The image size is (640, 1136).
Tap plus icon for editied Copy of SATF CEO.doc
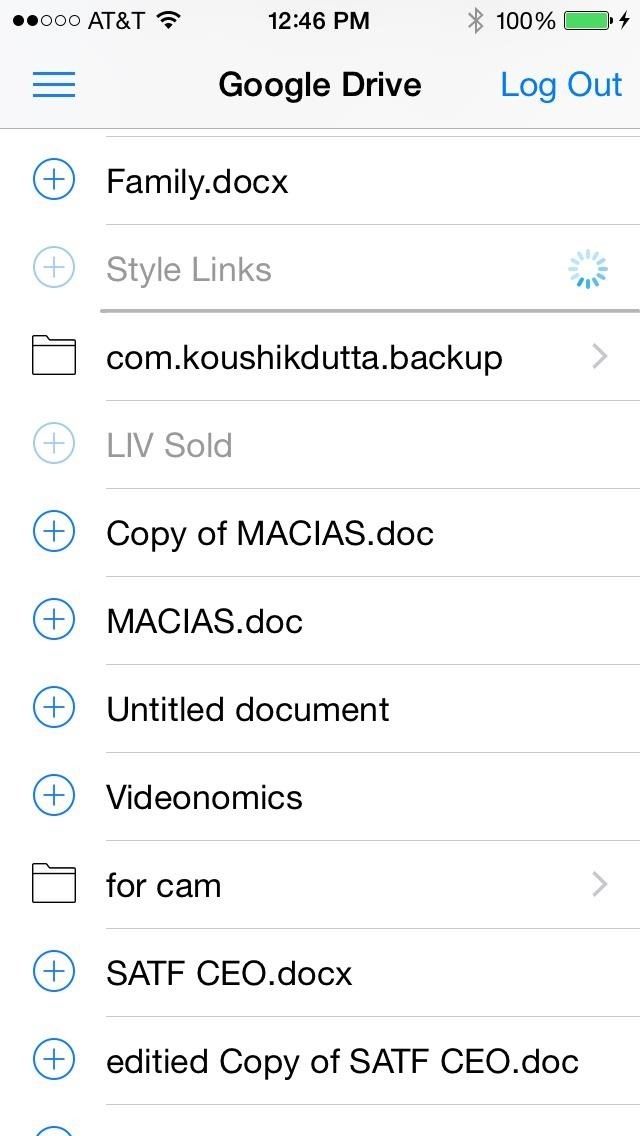click(x=54, y=1061)
